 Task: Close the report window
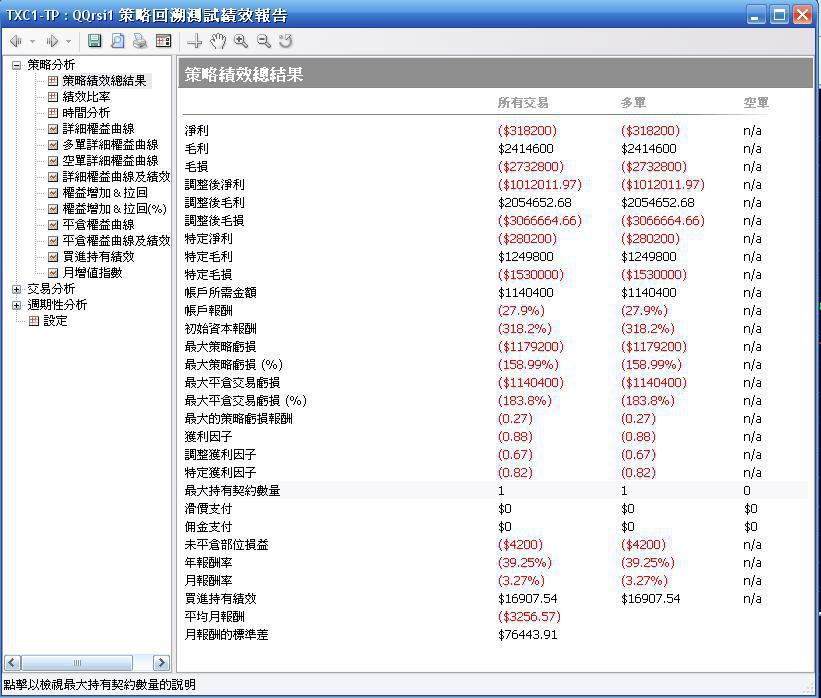coord(803,15)
